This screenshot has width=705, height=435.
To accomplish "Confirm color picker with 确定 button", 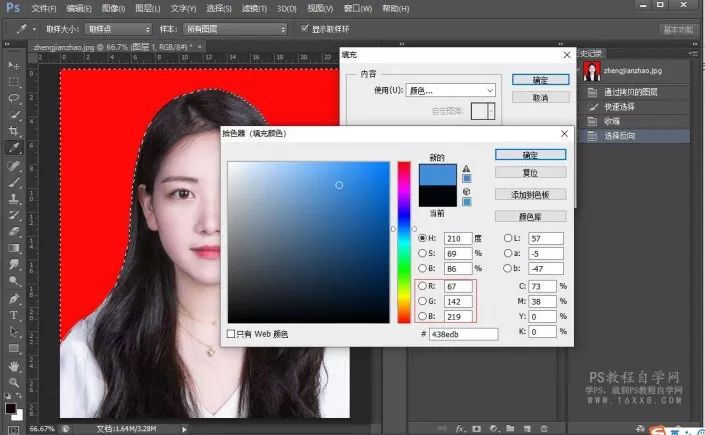I will tap(531, 155).
